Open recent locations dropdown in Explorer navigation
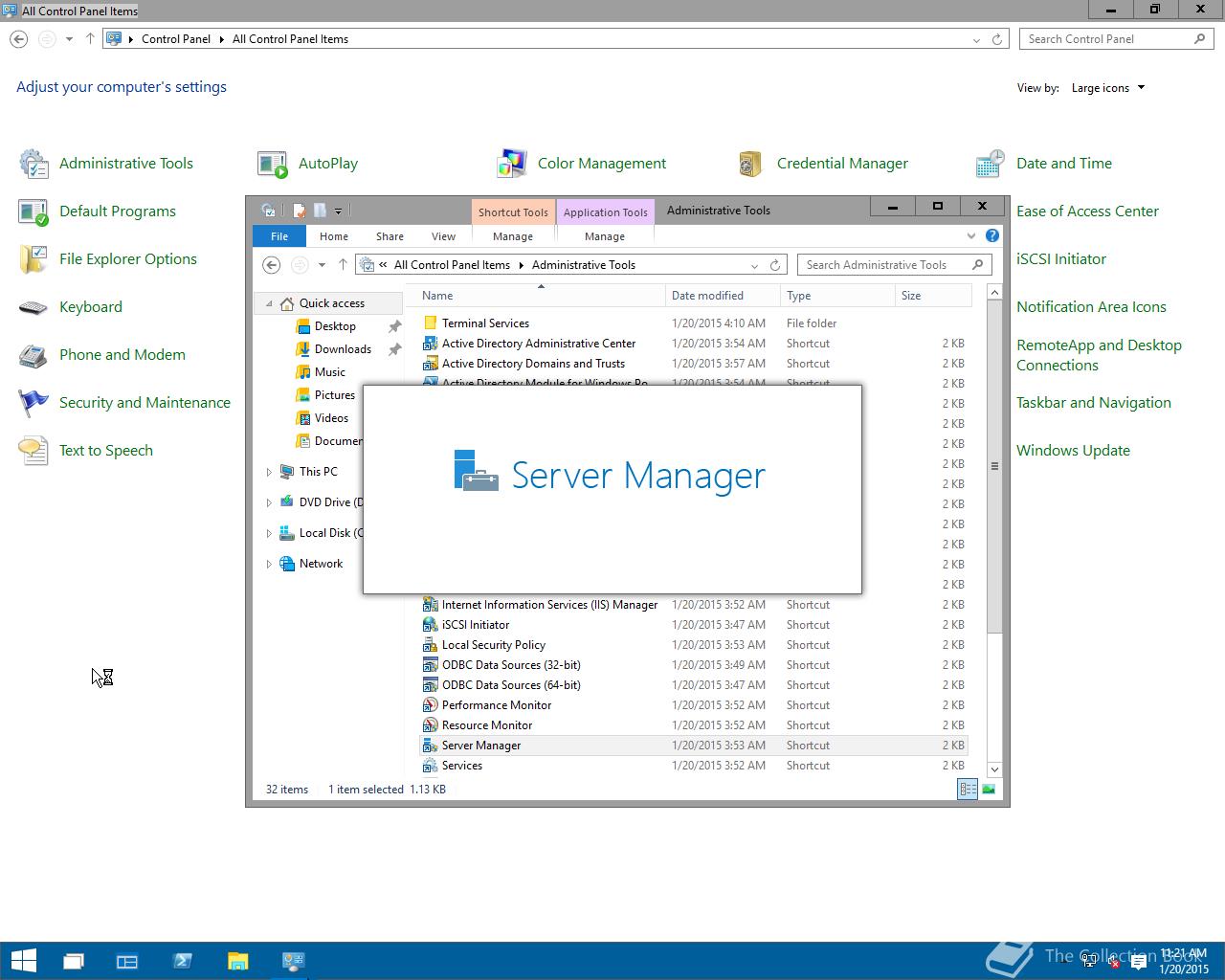This screenshot has width=1225, height=980. click(322, 265)
